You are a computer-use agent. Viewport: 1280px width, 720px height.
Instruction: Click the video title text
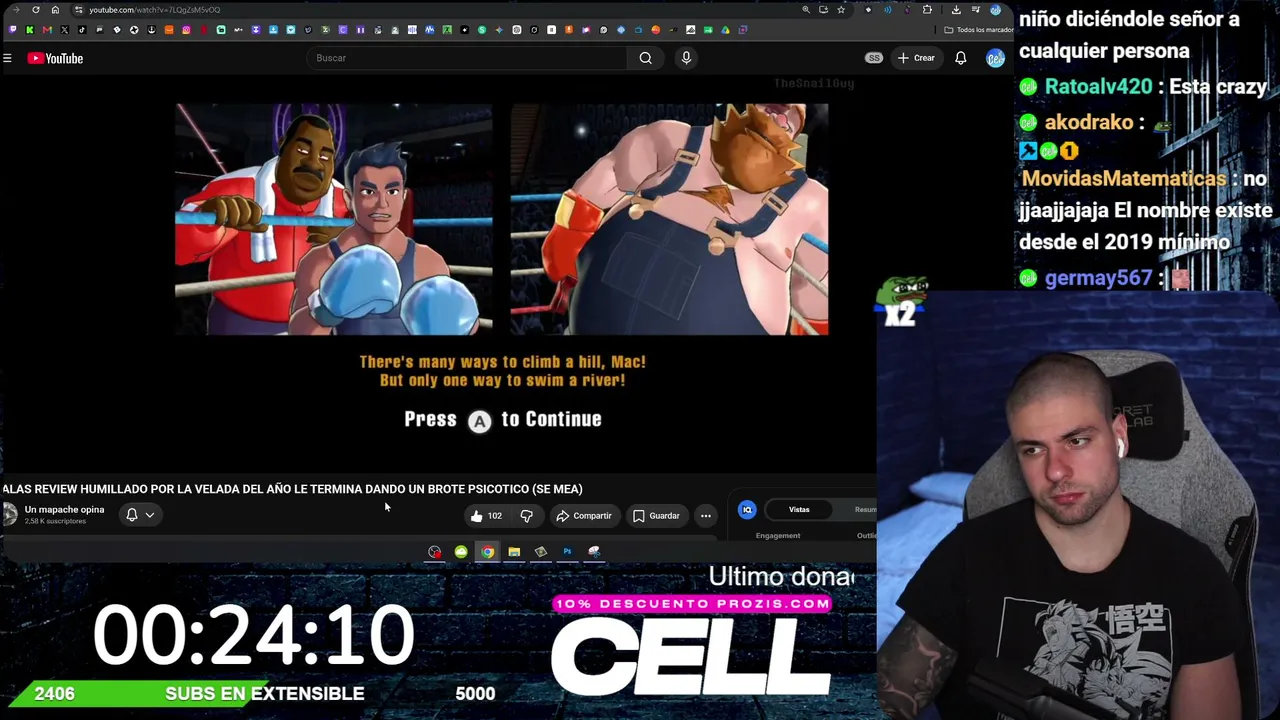click(292, 489)
